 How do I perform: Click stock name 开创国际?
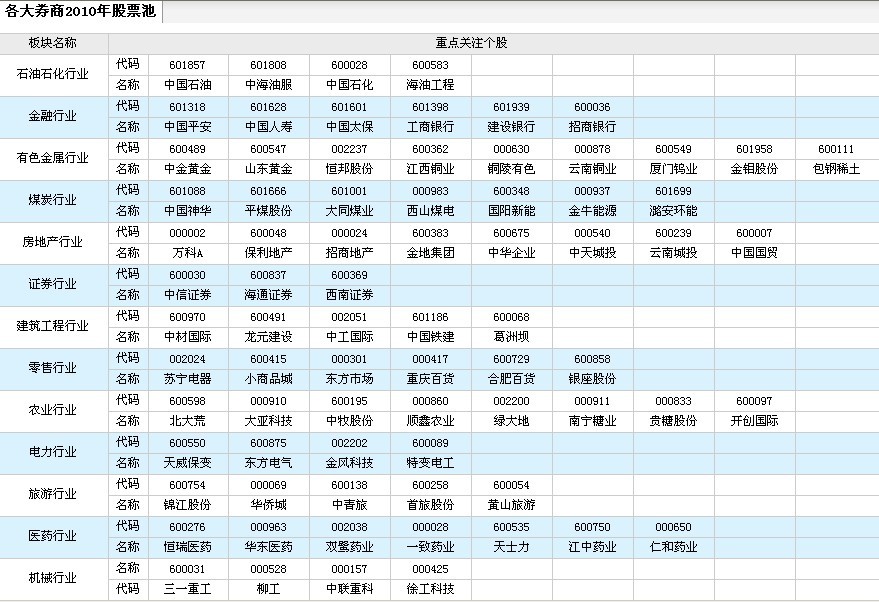coord(755,422)
